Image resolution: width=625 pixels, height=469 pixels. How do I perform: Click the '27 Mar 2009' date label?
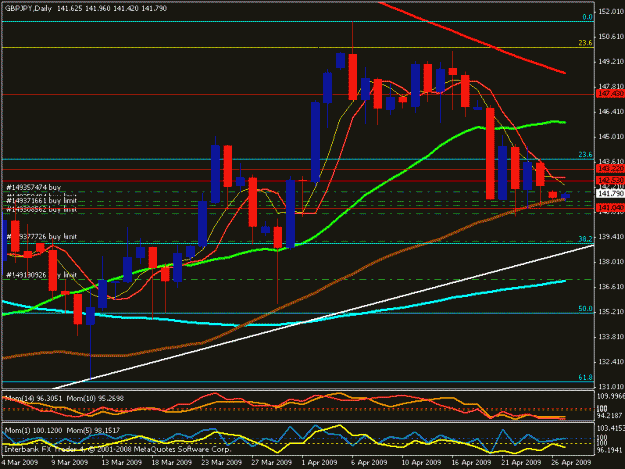pyautogui.click(x=271, y=462)
